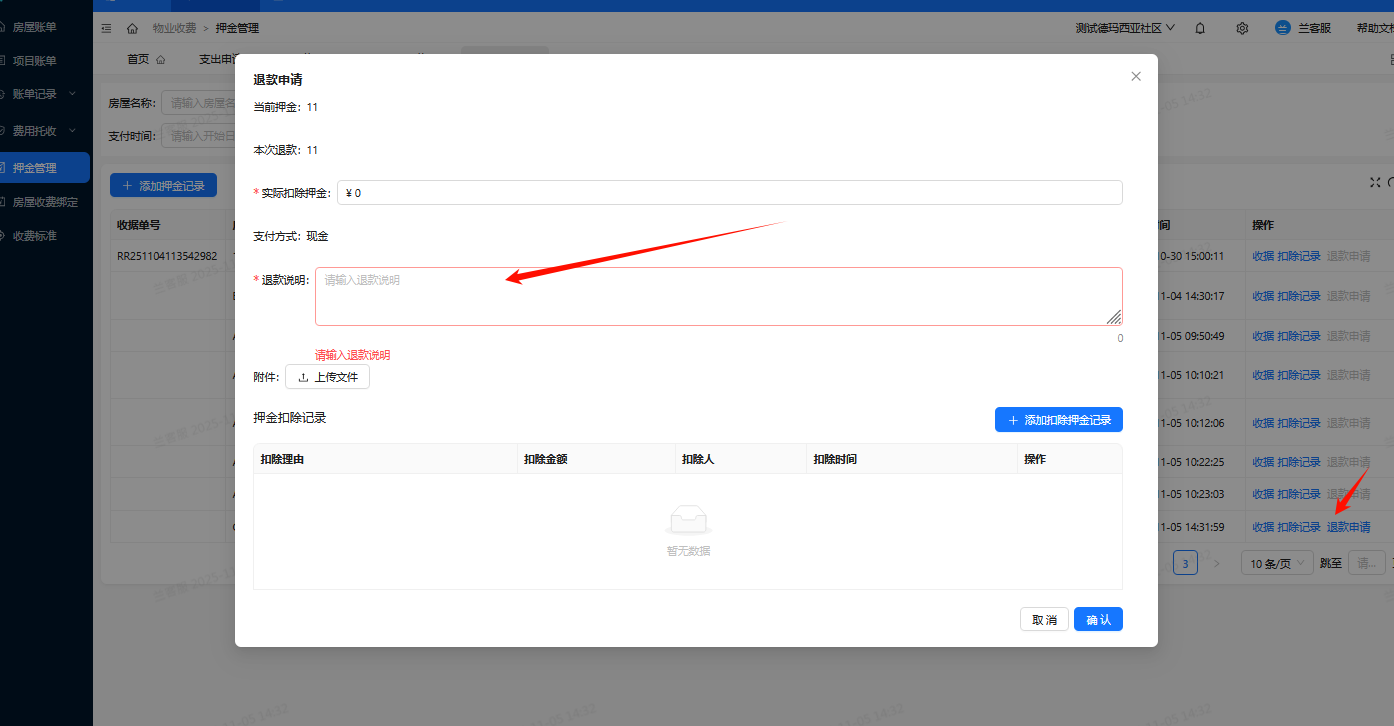Click the home icon in breadcrumb
Screen dimensions: 1394x726
132,28
